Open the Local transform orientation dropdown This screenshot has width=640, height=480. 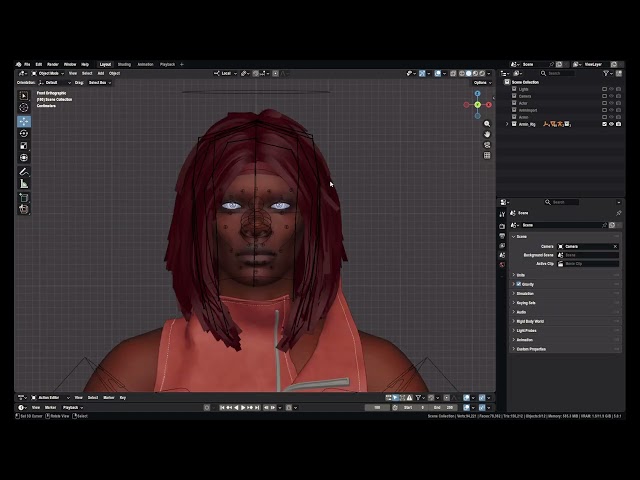pos(225,73)
